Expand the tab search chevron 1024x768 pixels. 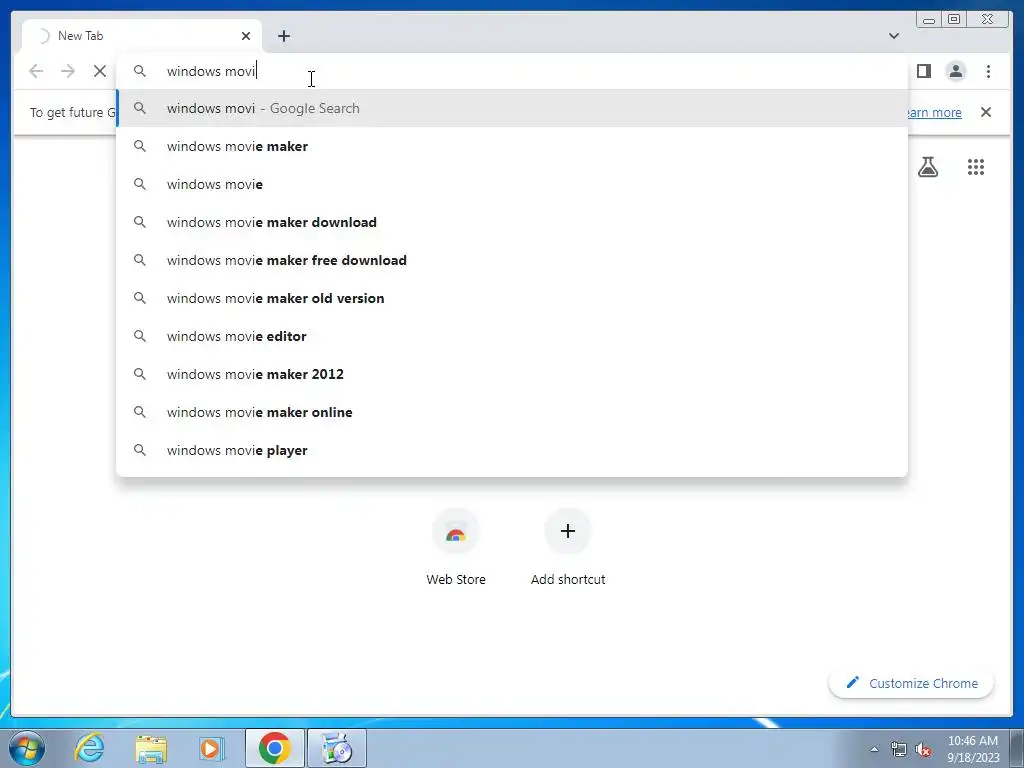click(x=893, y=36)
